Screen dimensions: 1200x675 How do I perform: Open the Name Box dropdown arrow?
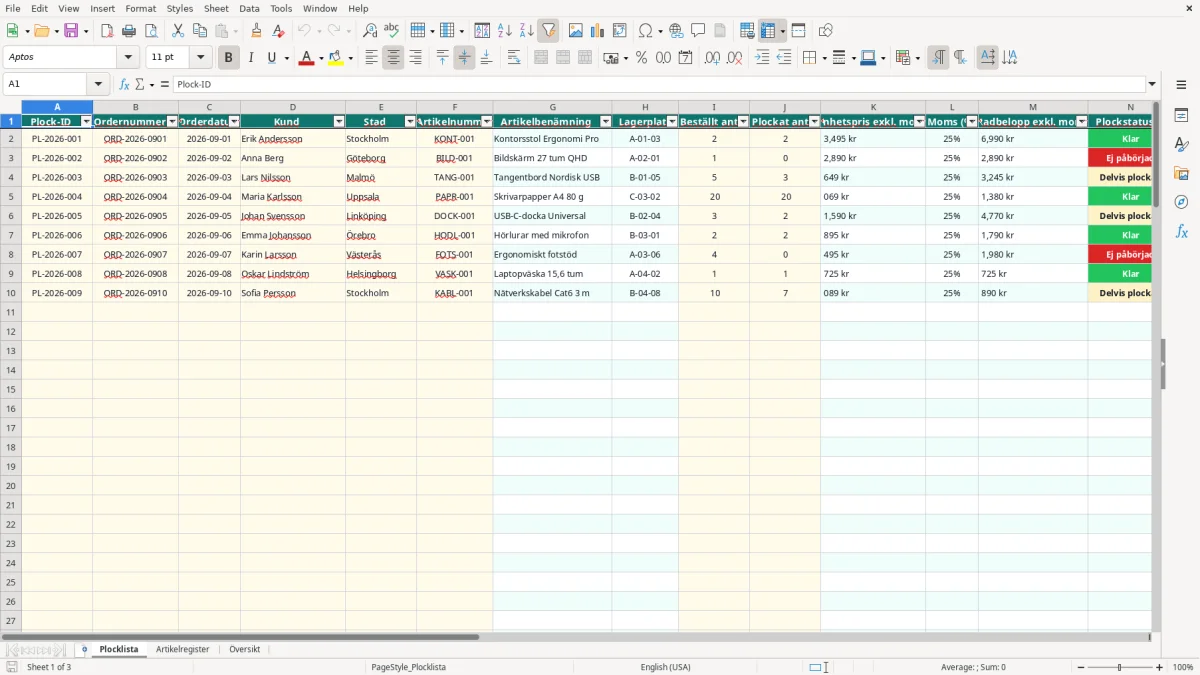coord(98,84)
